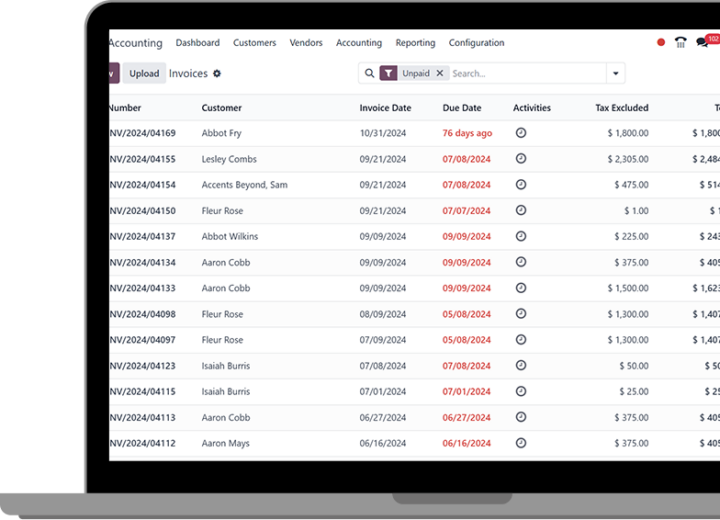Viewport: 720px width, 520px height.
Task: Open invoice INV/2024/04169
Action: 143,133
